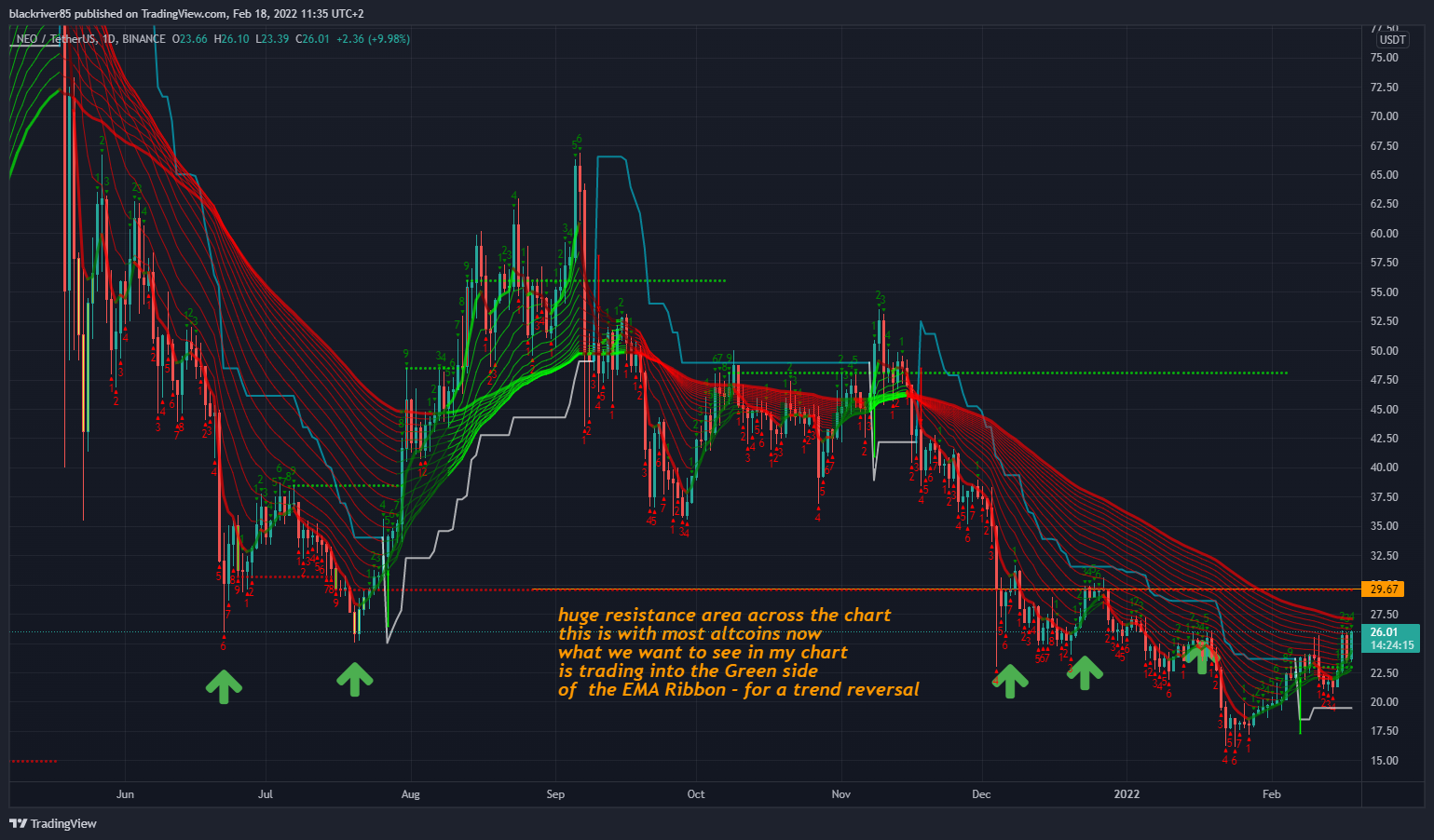Click the Jul label on time axis
The image size is (1434, 840).
266,794
